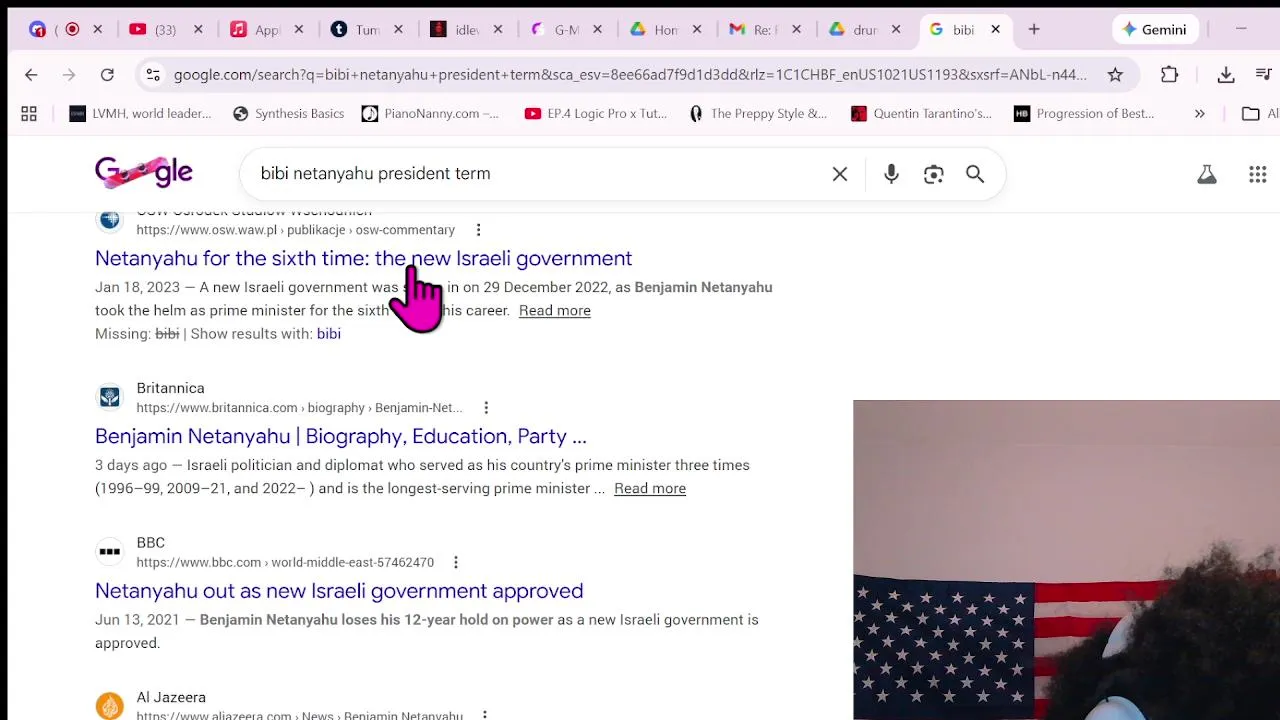Open the apps grid in bookmarks bar

click(29, 114)
